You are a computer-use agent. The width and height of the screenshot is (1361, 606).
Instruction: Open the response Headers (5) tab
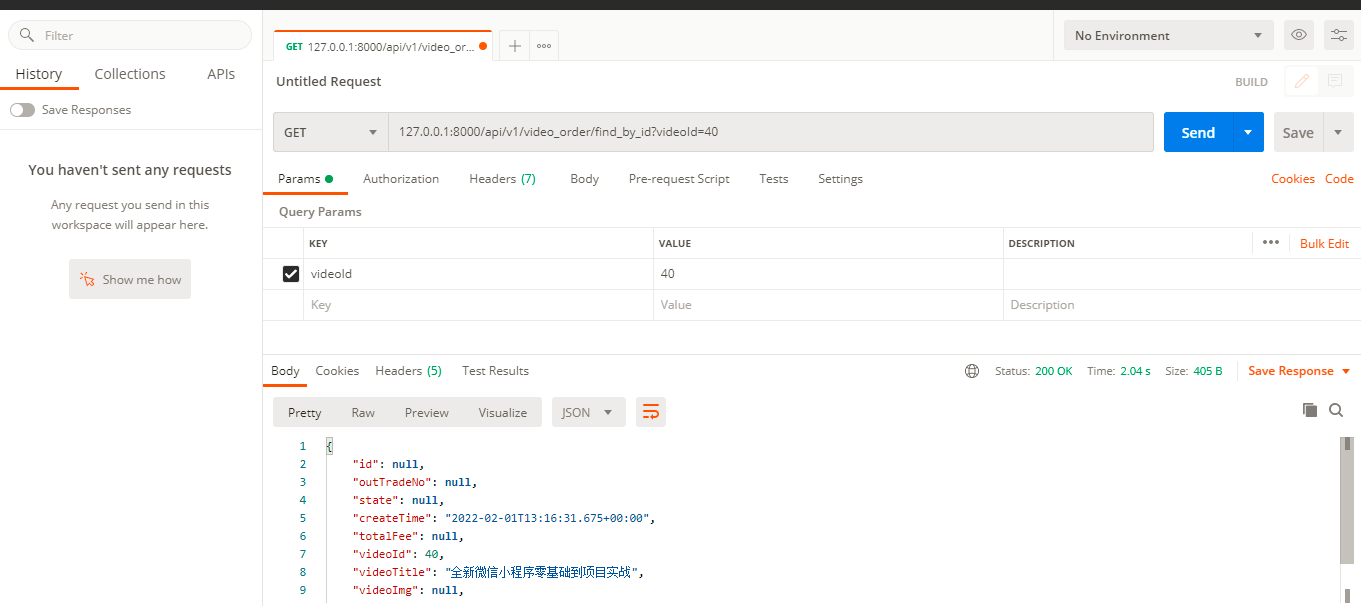click(x=408, y=371)
